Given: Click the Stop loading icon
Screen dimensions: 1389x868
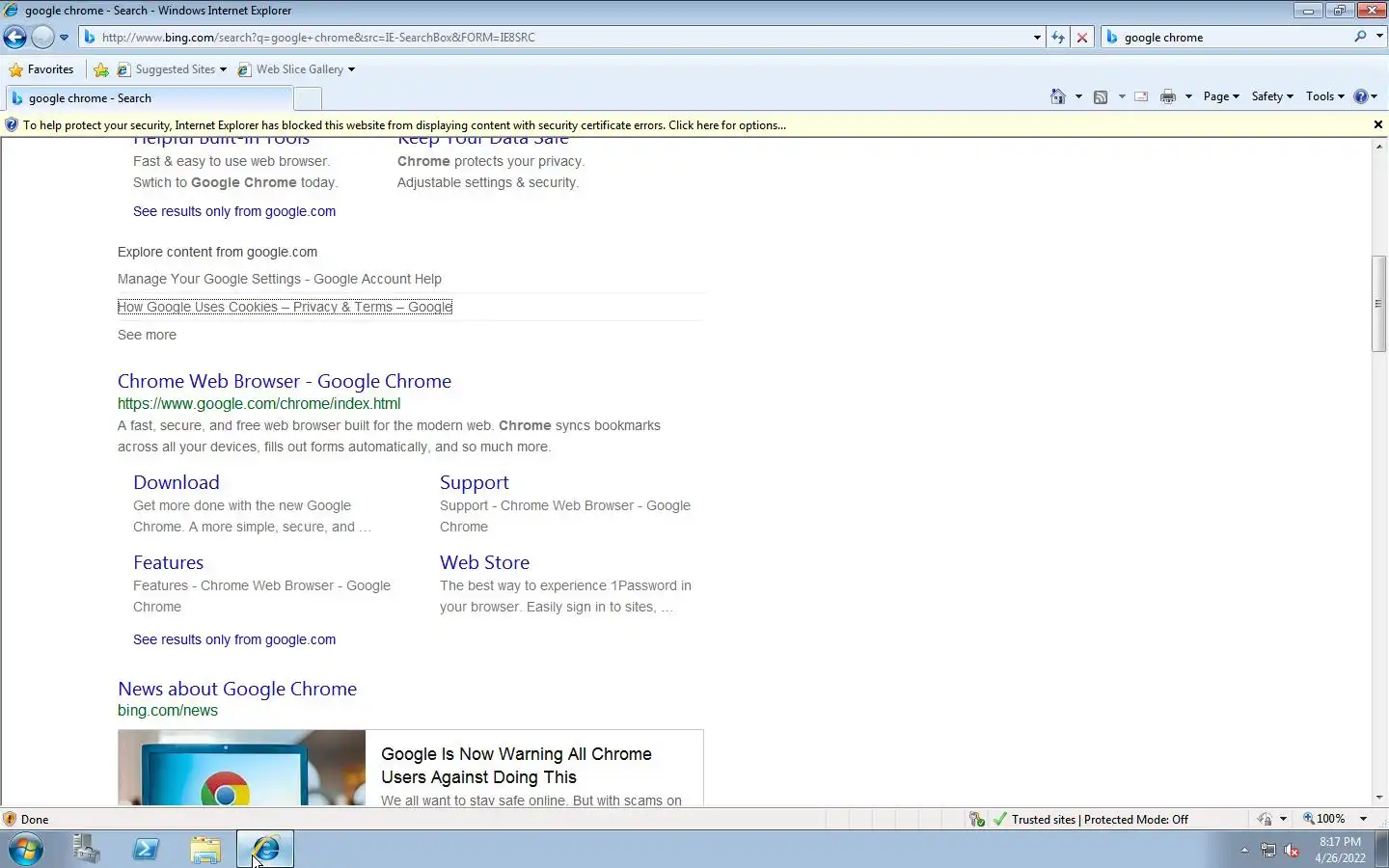Looking at the screenshot, I should tap(1082, 38).
